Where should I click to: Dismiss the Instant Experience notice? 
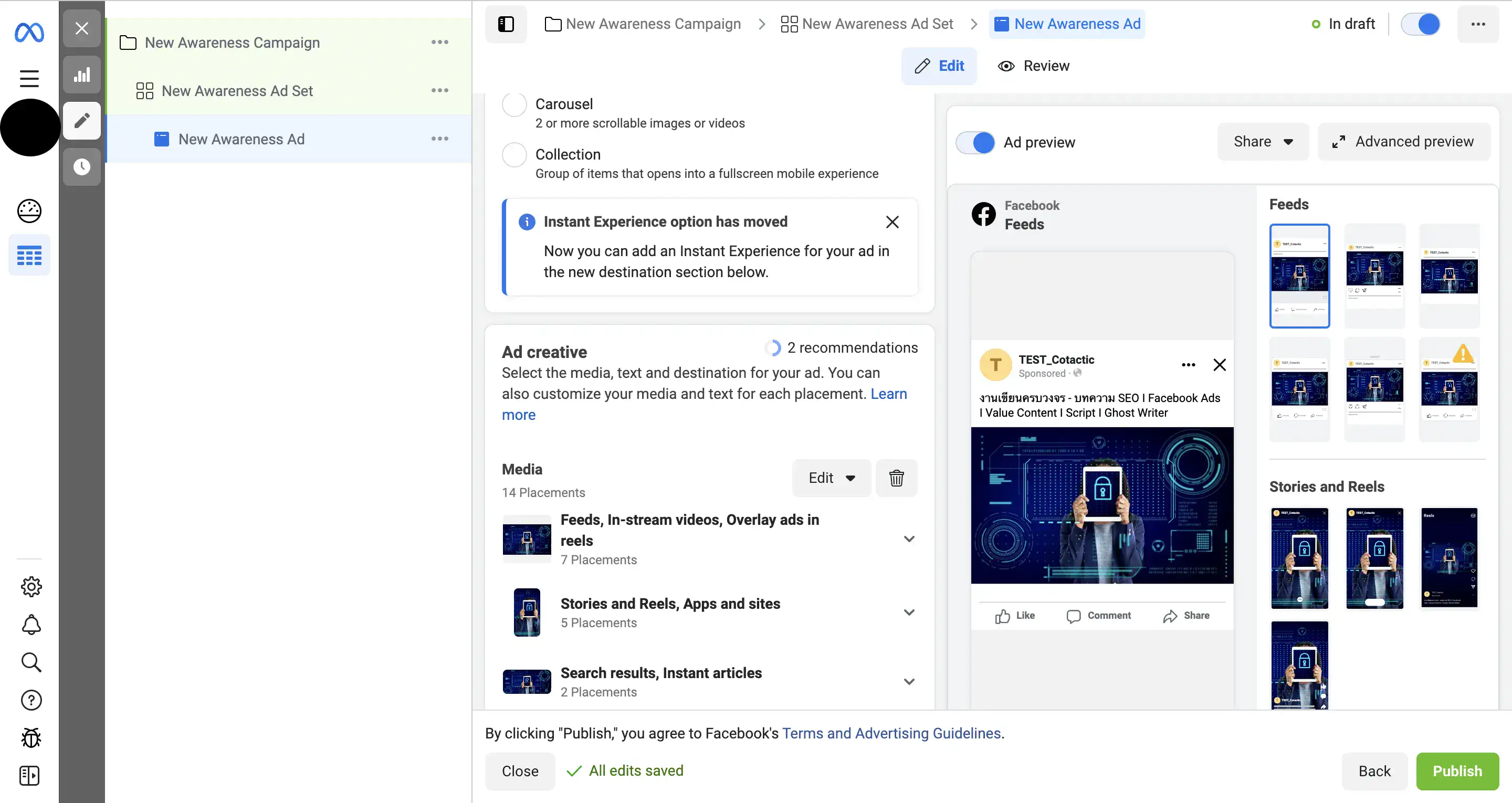(891, 222)
